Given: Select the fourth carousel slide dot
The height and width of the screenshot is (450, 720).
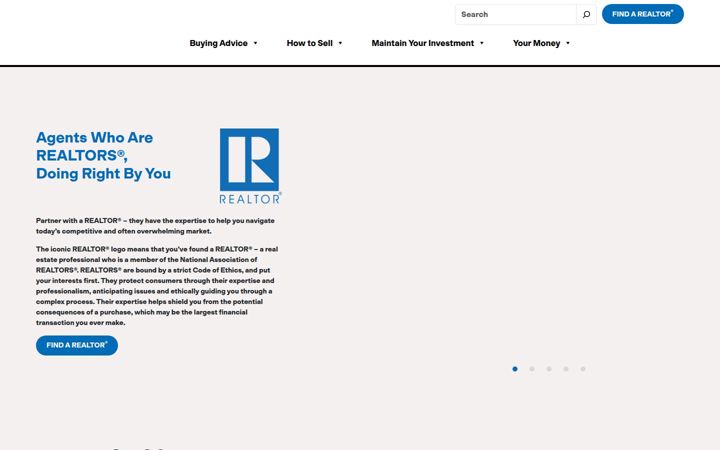Looking at the screenshot, I should (566, 369).
